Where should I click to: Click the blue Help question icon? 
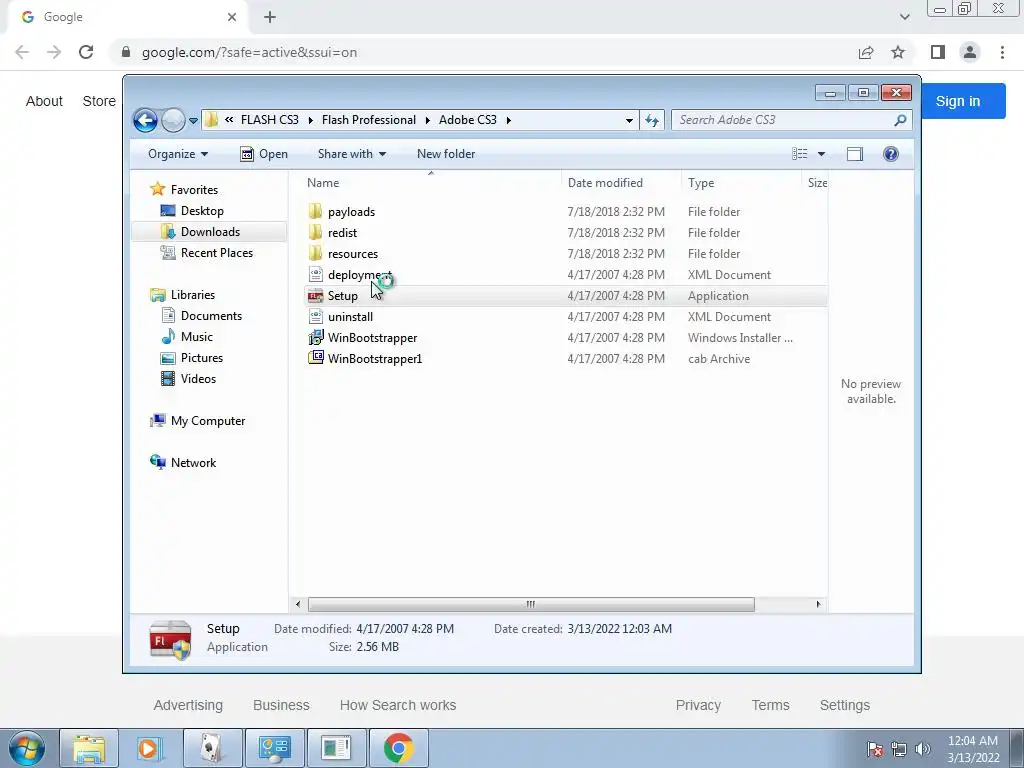[x=891, y=154]
